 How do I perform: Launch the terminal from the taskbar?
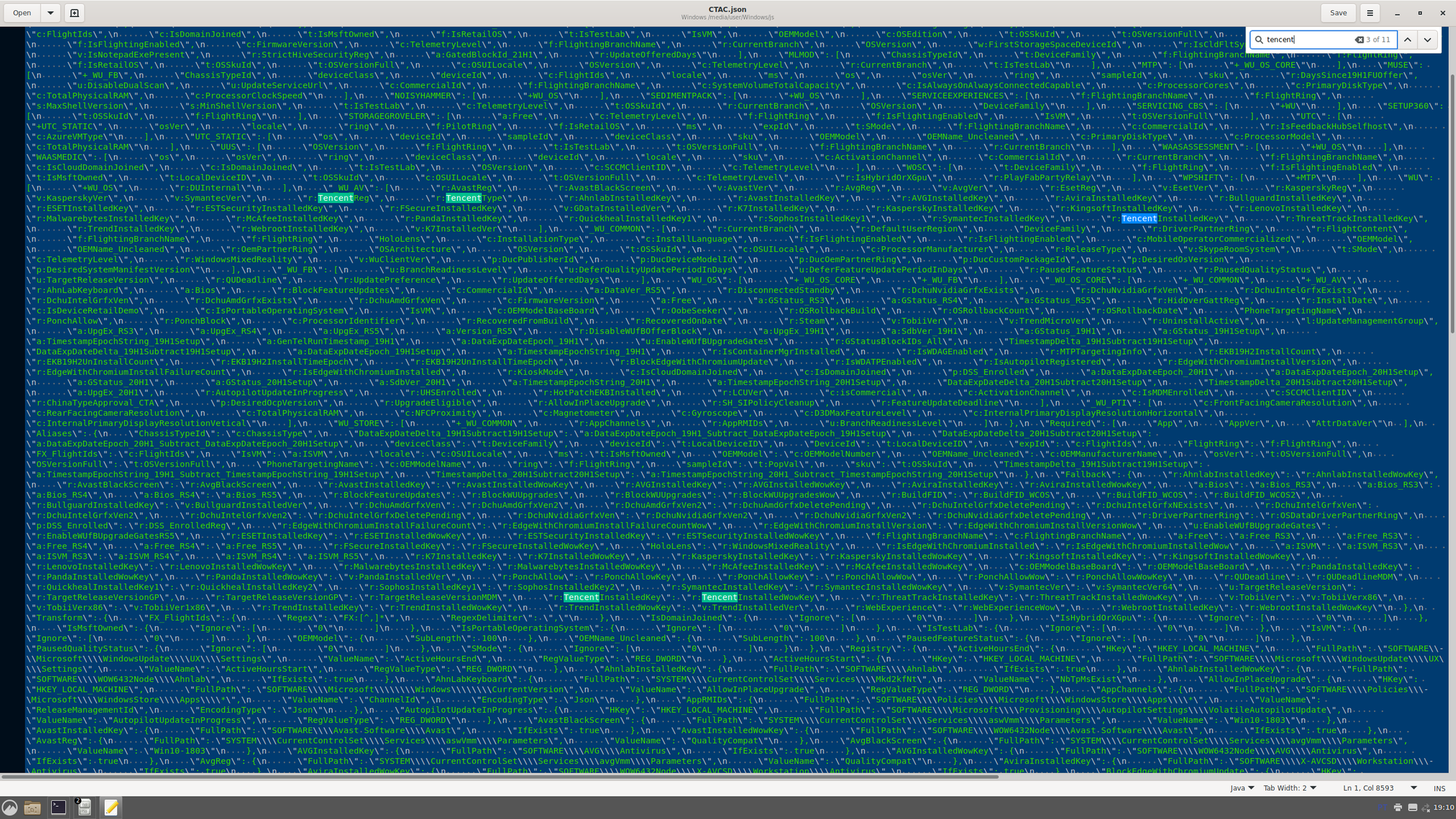coord(58,807)
